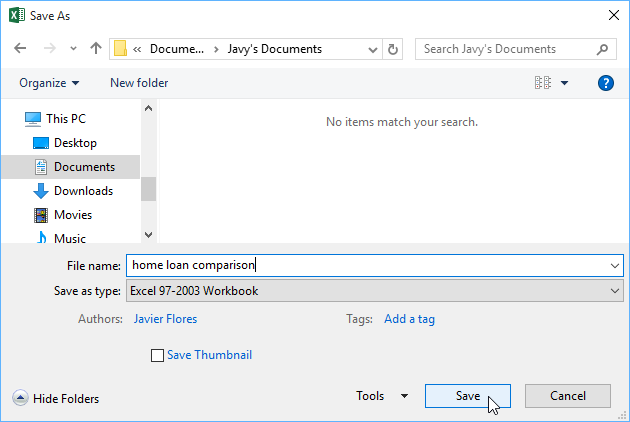Refresh the current folder view
This screenshot has width=630, height=422.
pos(393,49)
